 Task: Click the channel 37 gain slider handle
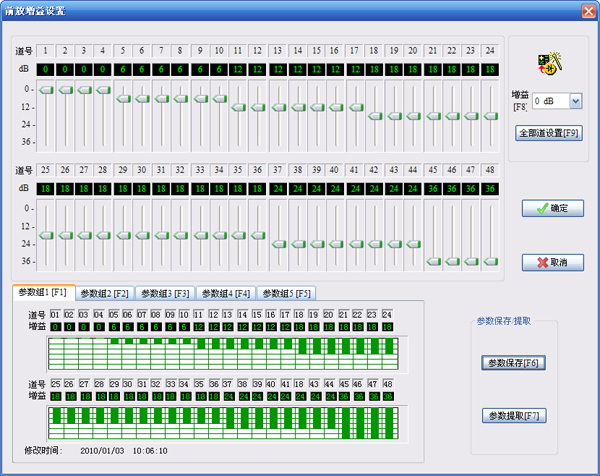pyautogui.click(x=277, y=243)
